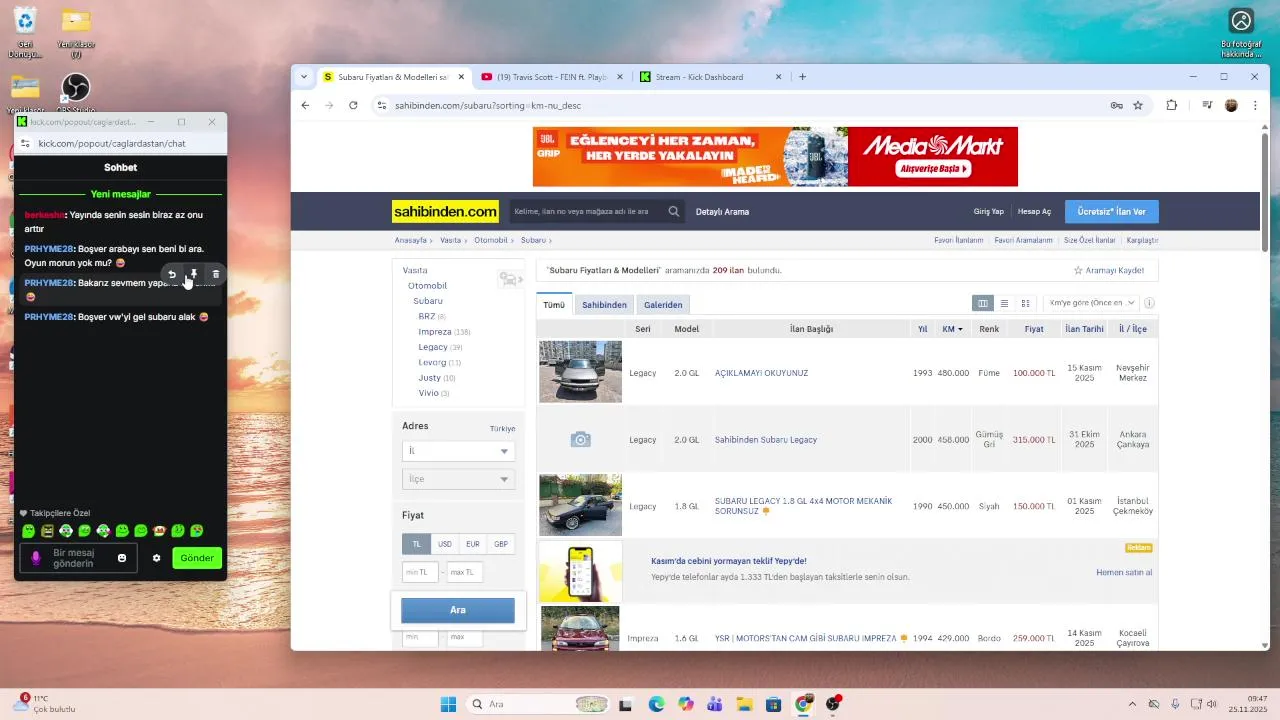This screenshot has height=720, width=1280.
Task: Open File Explorer from taskbar
Action: pos(744,704)
